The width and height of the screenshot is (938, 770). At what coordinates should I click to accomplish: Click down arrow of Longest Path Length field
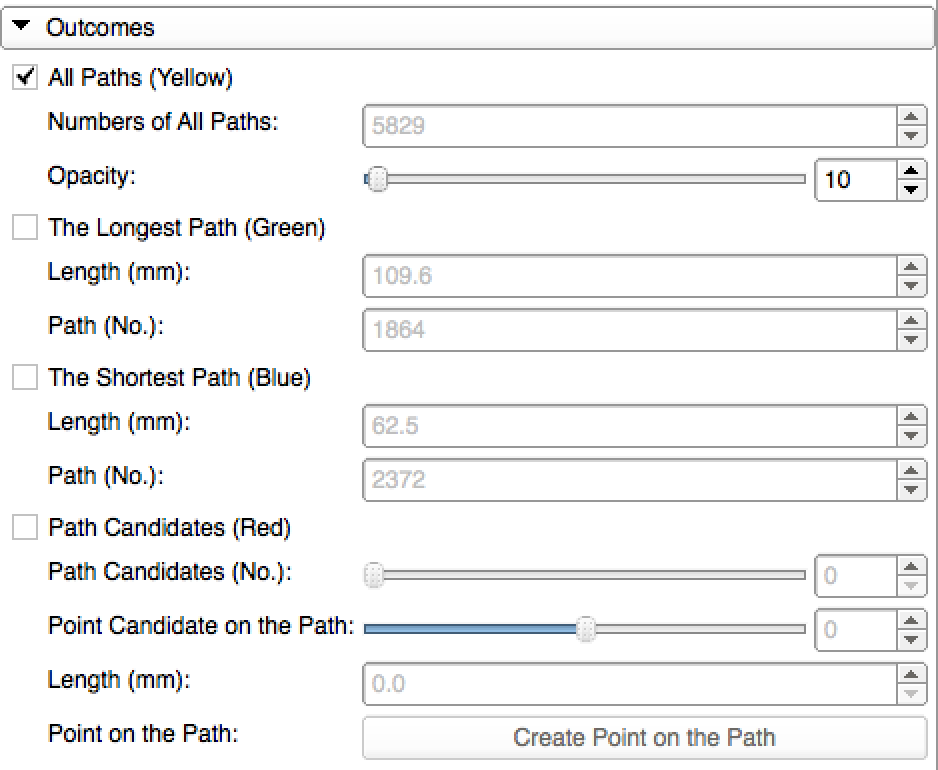pyautogui.click(x=910, y=285)
